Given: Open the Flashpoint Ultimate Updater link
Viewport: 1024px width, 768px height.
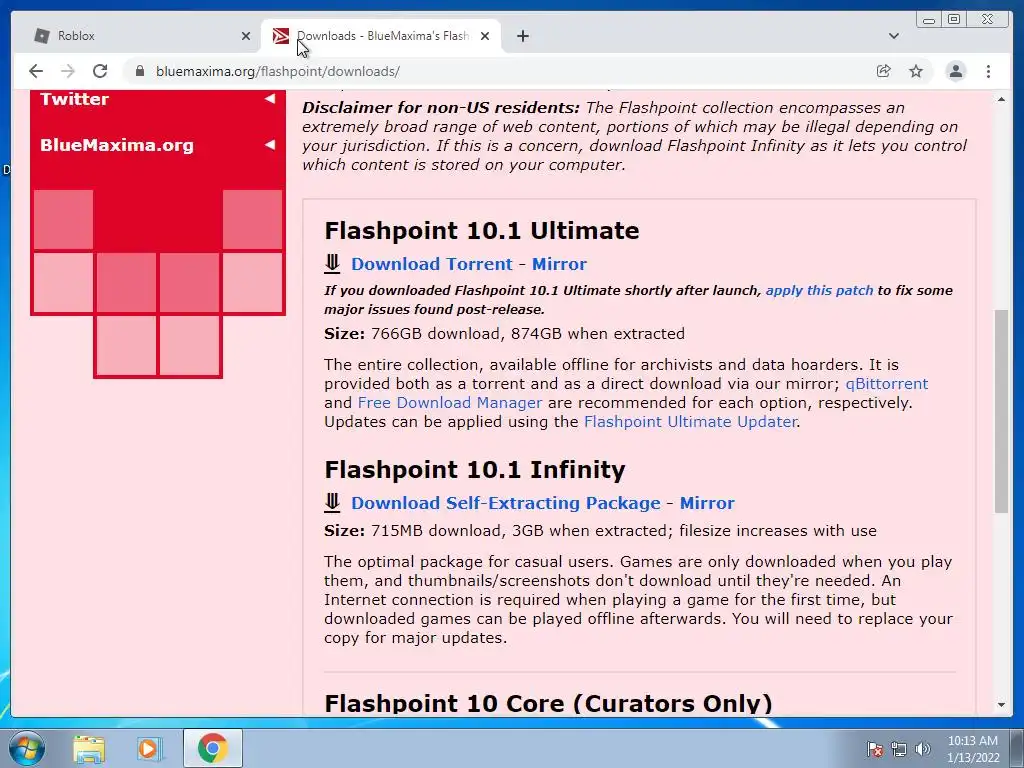Looking at the screenshot, I should click(690, 421).
